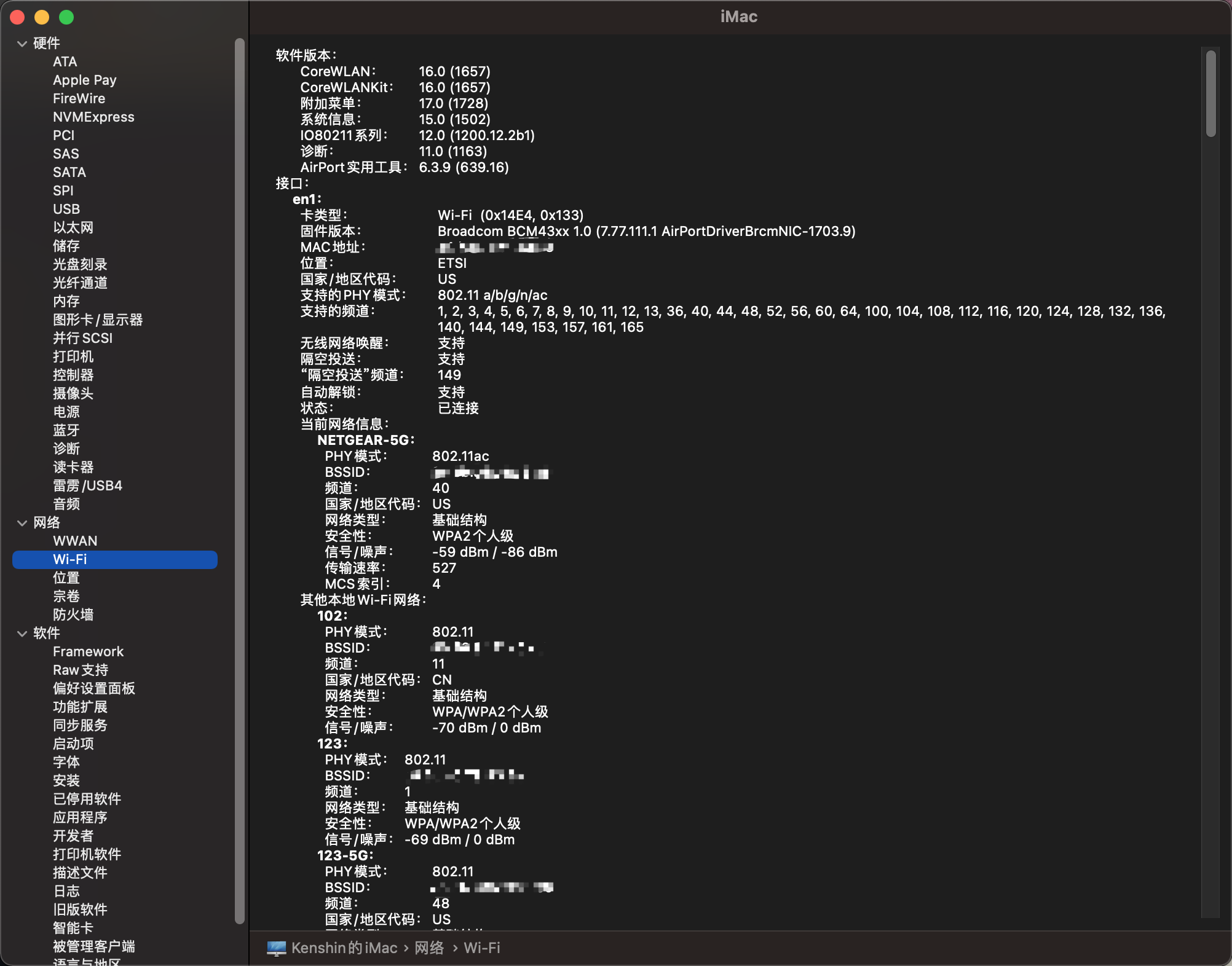Viewport: 1232px width, 966px height.
Task: Select 诊断 in the sidebar
Action: pos(66,449)
